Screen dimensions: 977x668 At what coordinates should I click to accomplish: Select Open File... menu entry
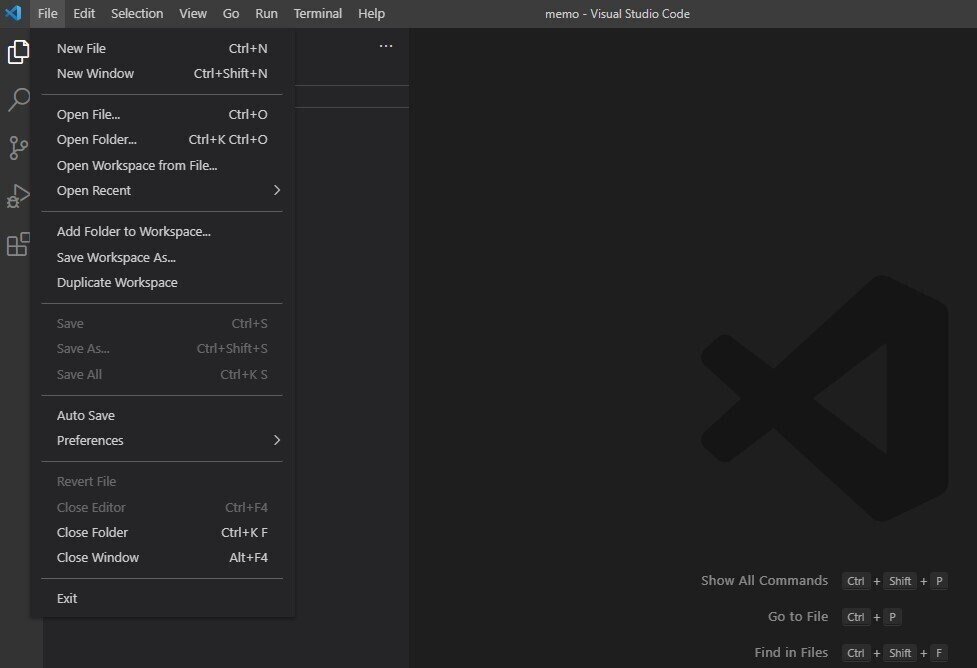(x=162, y=114)
